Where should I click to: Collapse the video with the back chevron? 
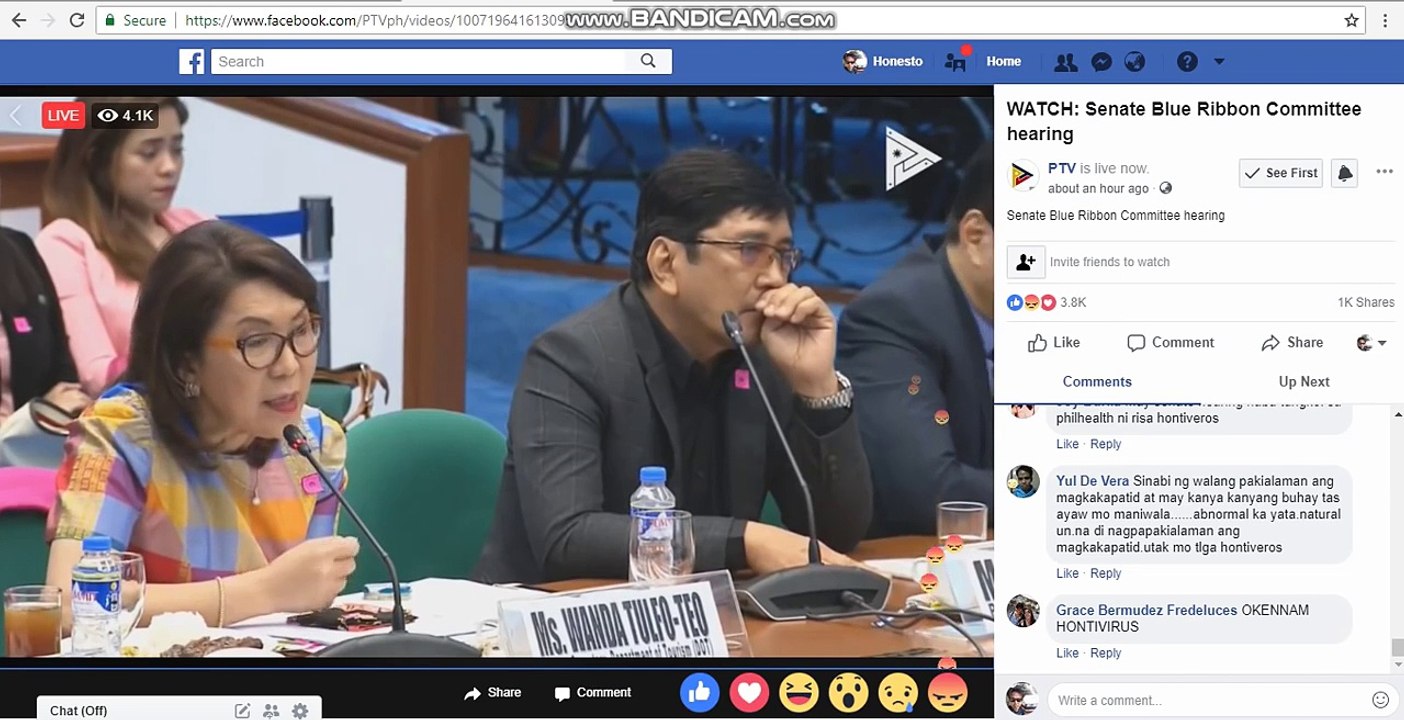[15, 115]
